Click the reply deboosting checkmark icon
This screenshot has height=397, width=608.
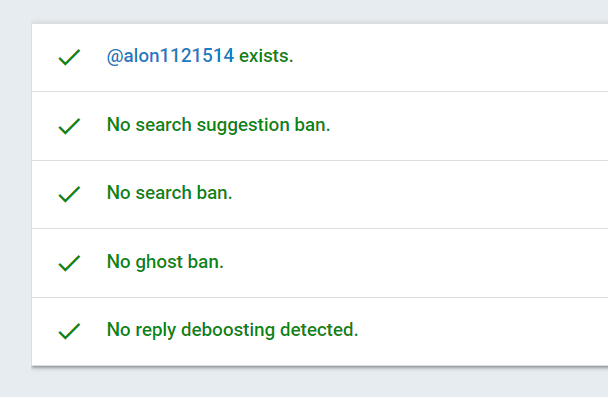coord(69,331)
